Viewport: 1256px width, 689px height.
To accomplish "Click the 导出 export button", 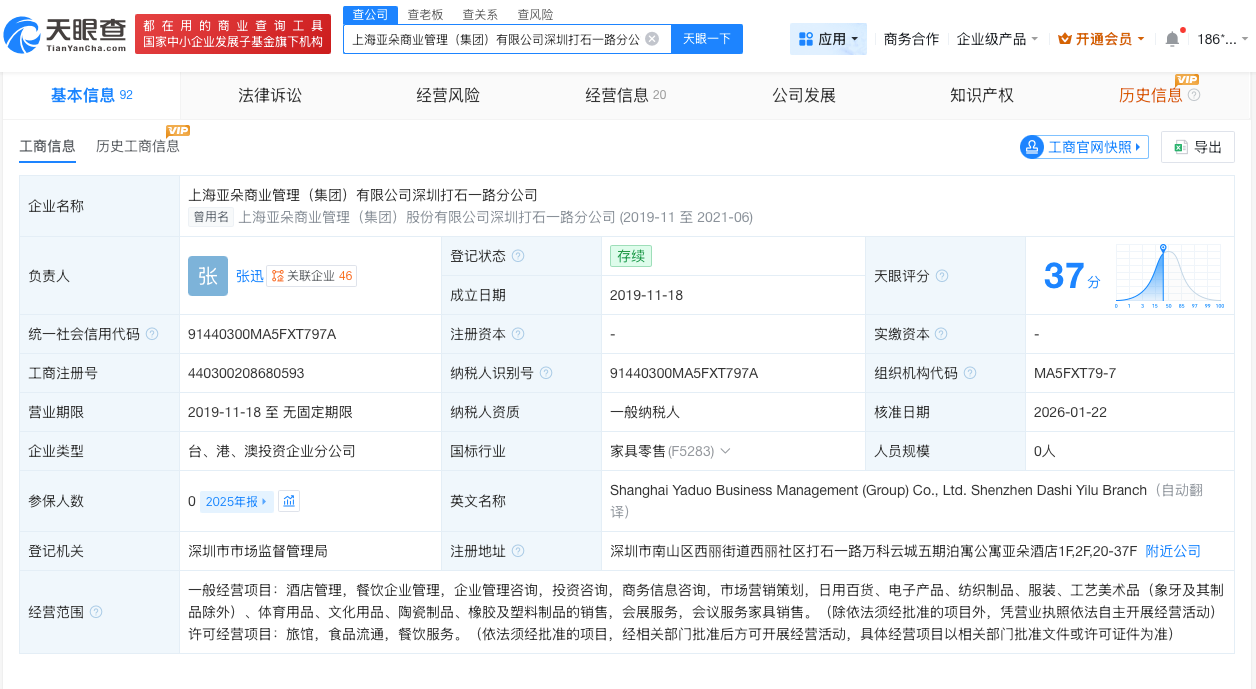I will click(1198, 147).
